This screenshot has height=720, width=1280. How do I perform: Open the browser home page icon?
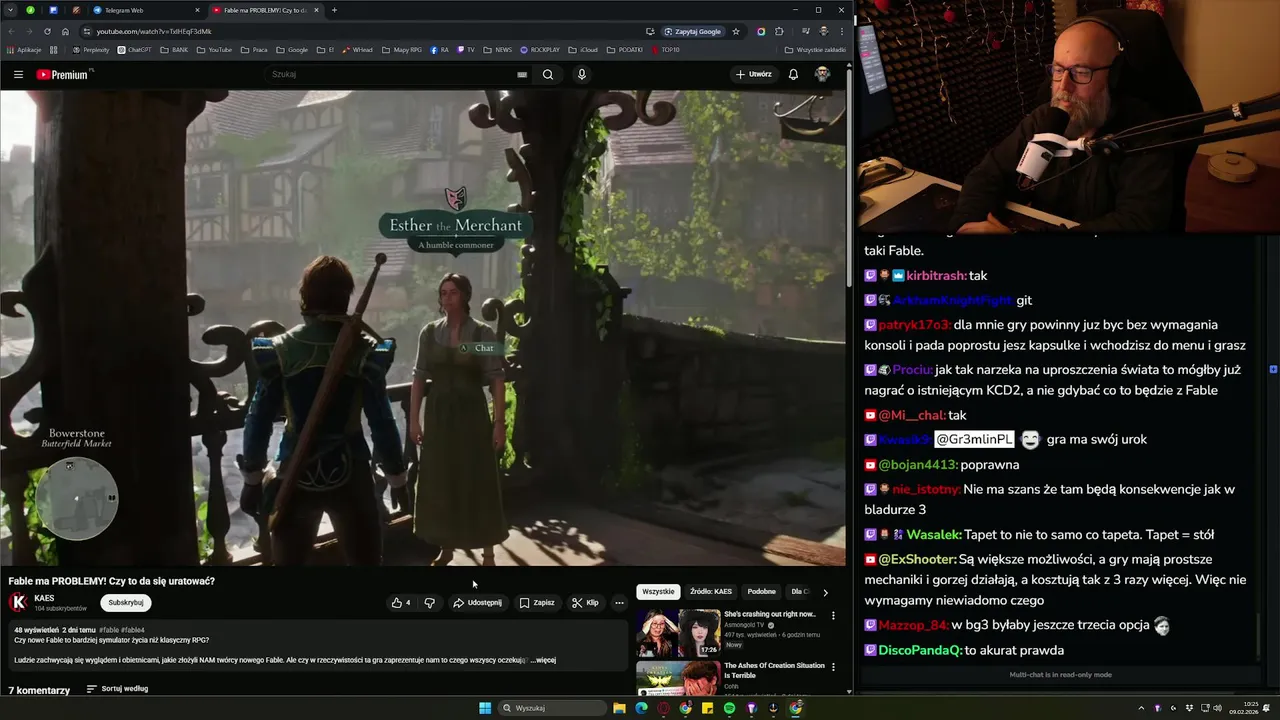pyautogui.click(x=65, y=31)
